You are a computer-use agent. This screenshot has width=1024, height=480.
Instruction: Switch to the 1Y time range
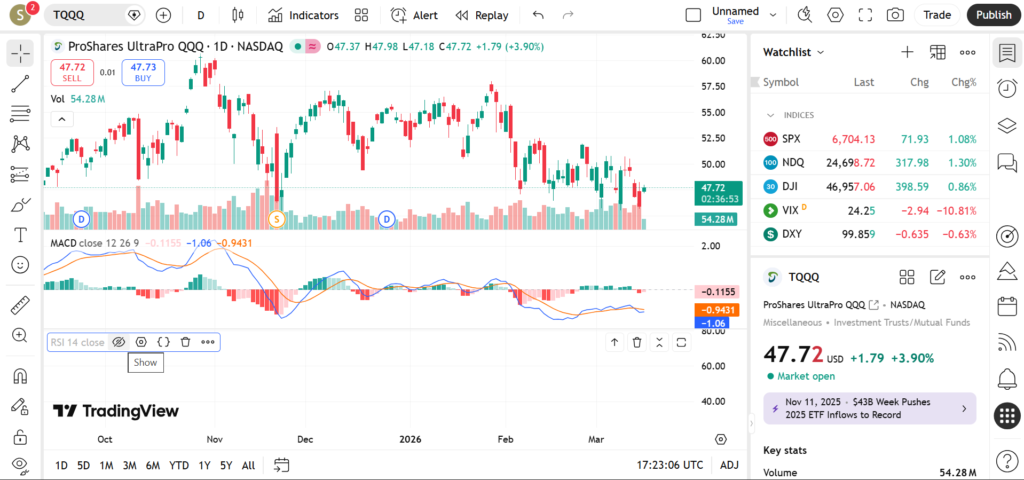coord(204,465)
